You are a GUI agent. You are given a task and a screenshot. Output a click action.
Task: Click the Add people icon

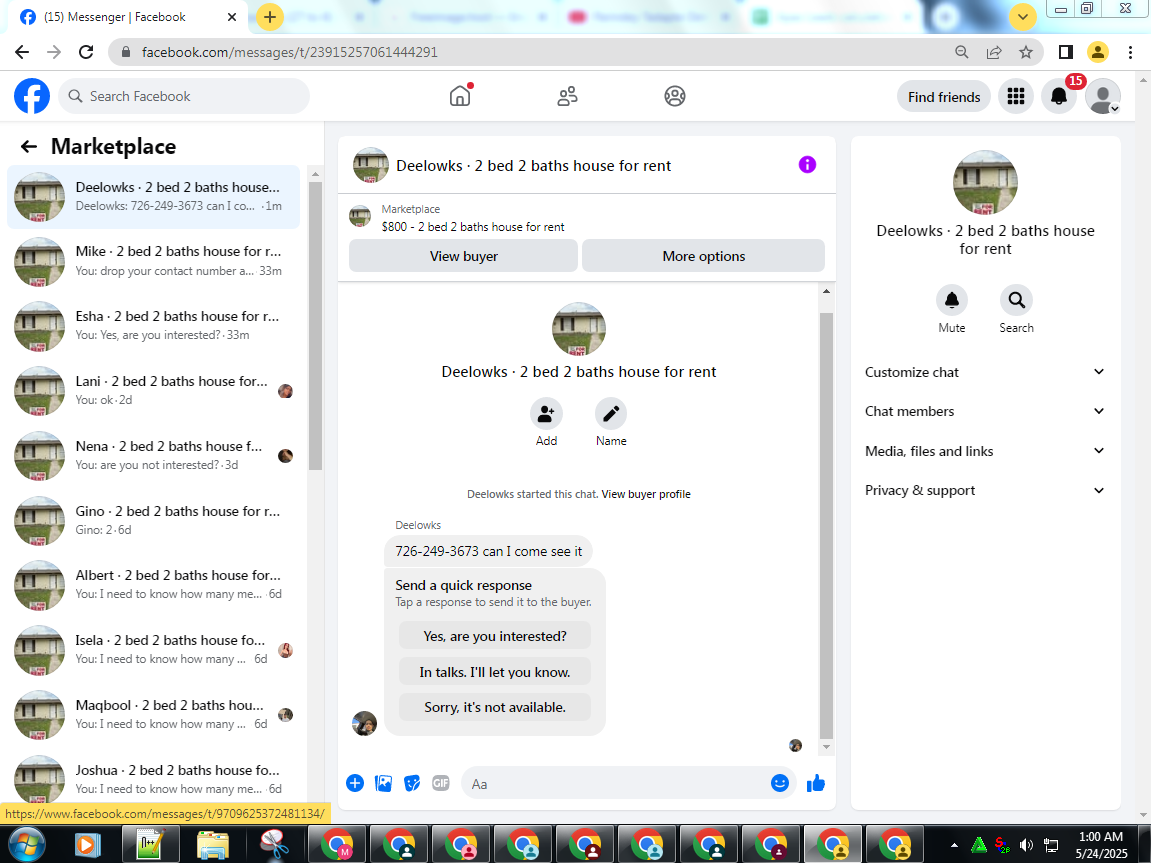coord(546,414)
